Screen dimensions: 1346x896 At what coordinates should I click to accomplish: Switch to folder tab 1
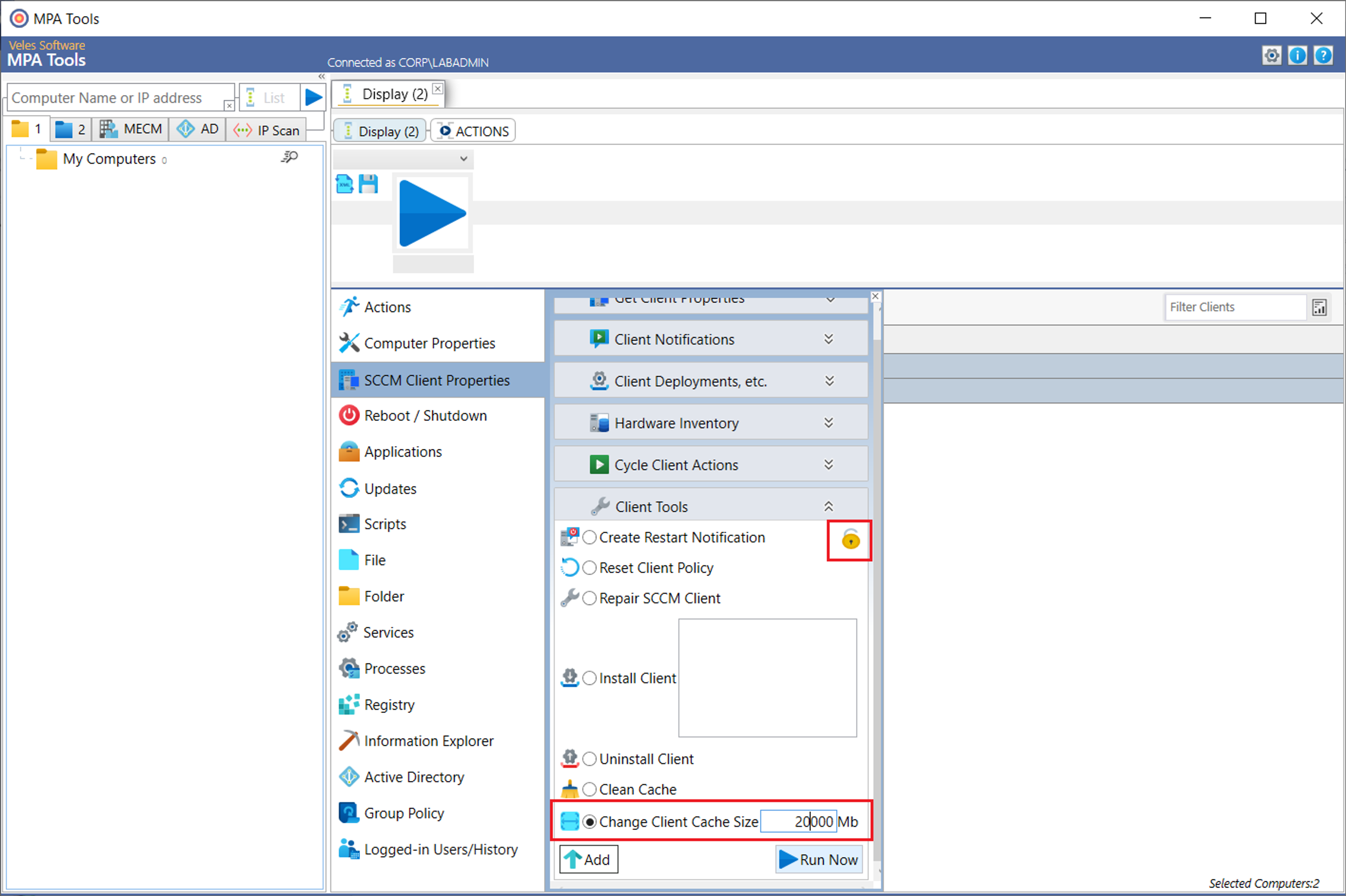pyautogui.click(x=27, y=129)
